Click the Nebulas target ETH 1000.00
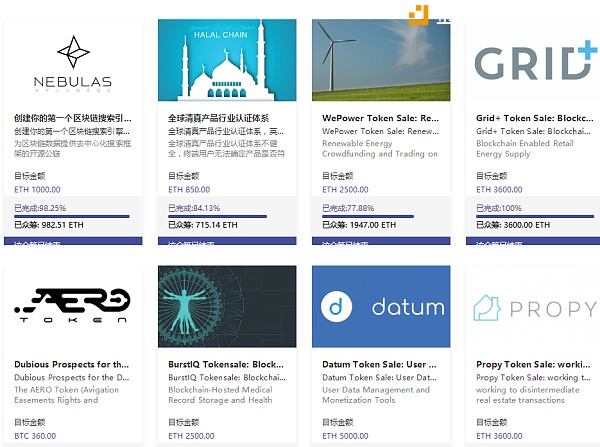This screenshot has width=600, height=447. pos(37,189)
